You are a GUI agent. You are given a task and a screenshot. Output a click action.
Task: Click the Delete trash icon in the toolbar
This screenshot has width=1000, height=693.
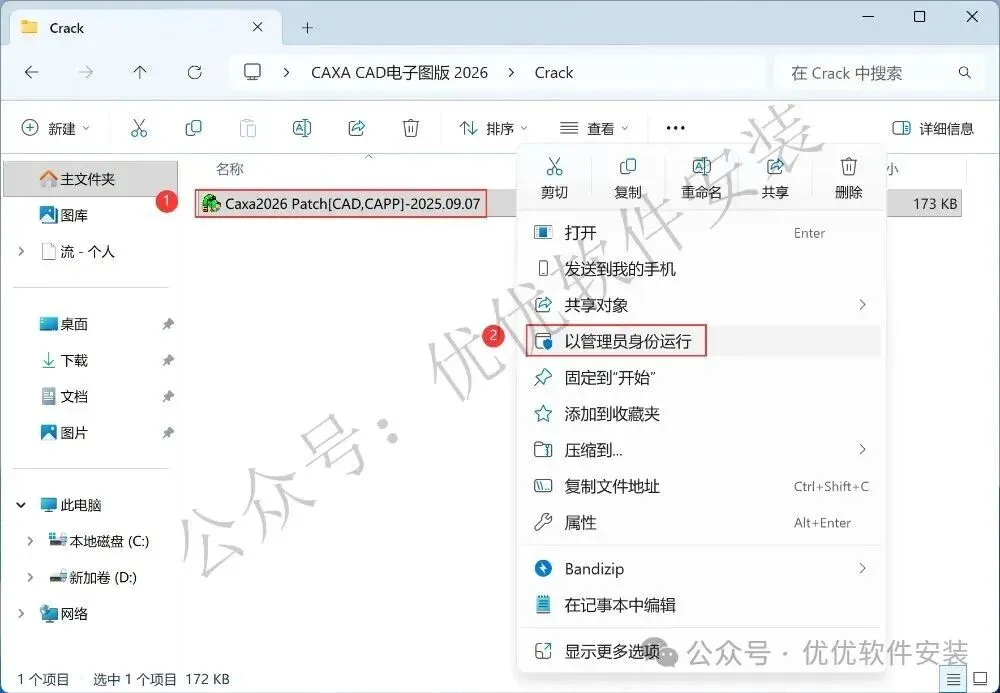411,128
